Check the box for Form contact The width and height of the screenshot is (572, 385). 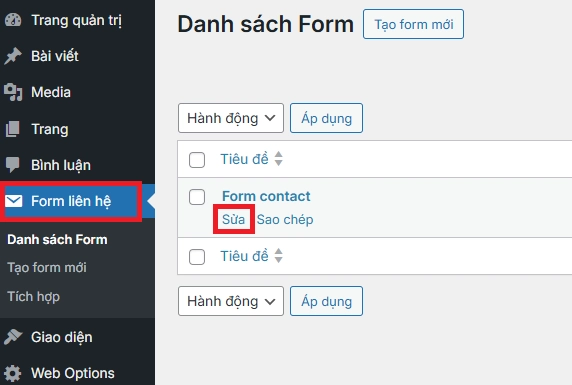tap(197, 197)
